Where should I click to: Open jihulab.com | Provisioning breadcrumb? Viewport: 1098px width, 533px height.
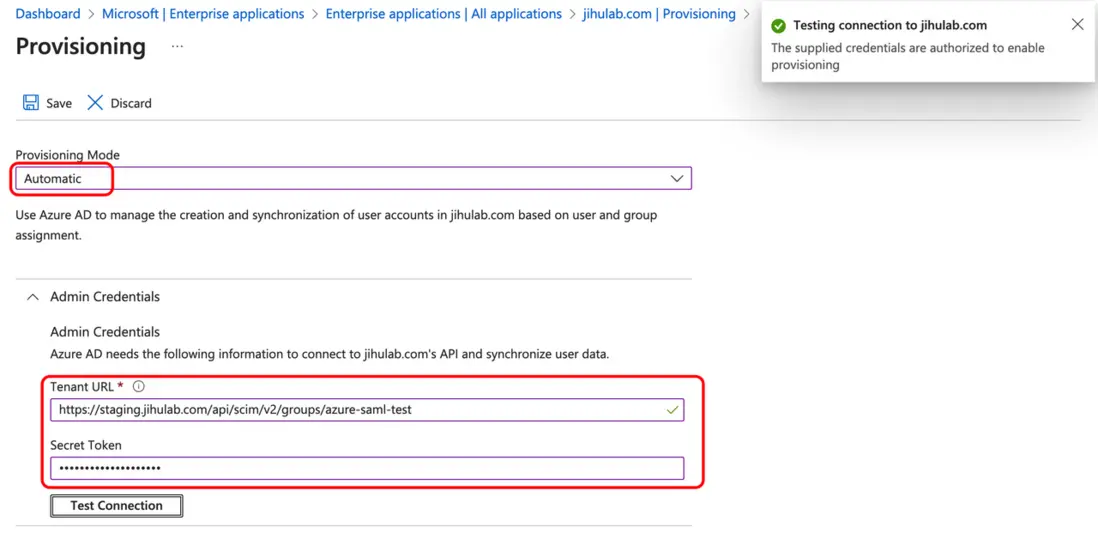tap(659, 14)
